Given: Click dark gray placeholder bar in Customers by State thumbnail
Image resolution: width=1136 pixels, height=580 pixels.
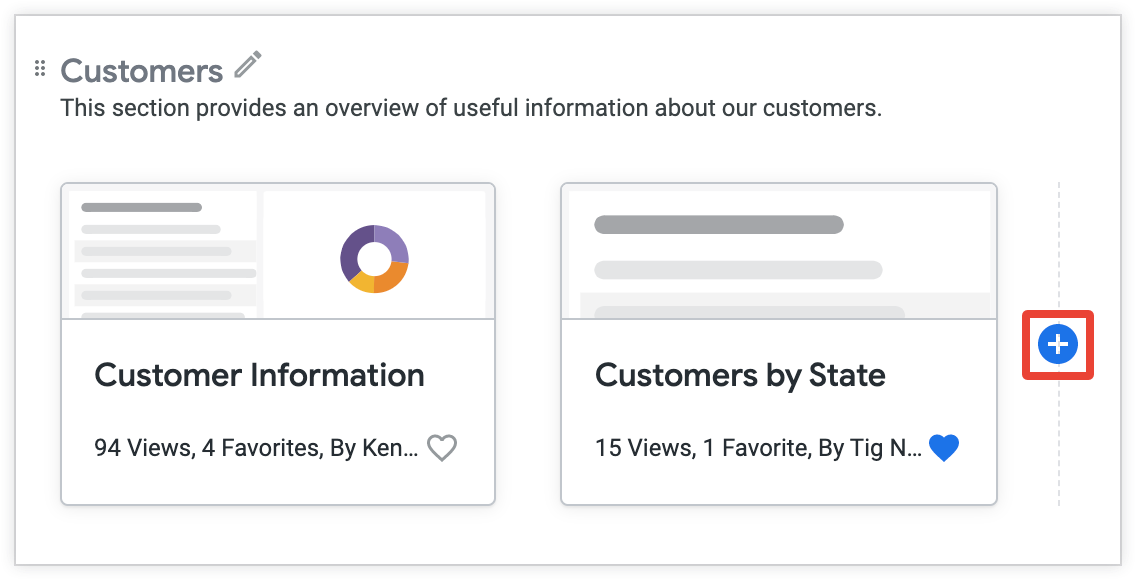Looking at the screenshot, I should [718, 224].
